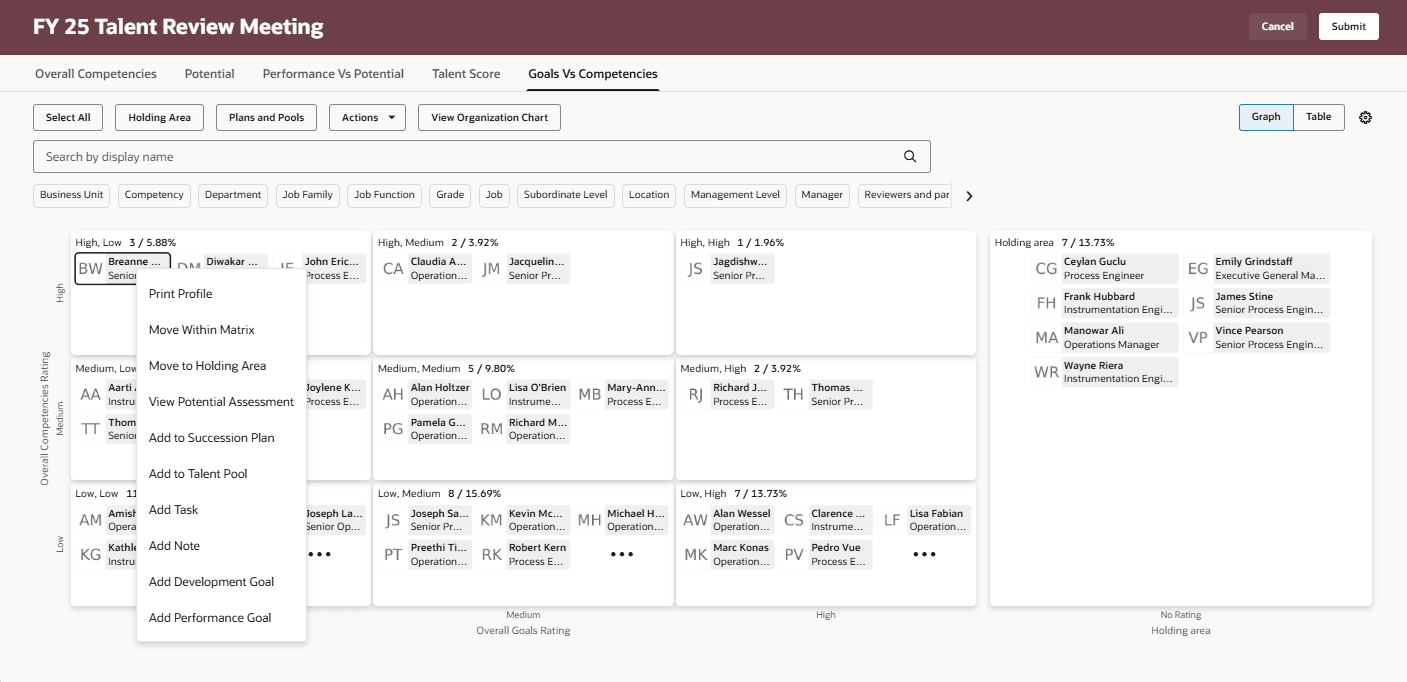Image resolution: width=1407 pixels, height=682 pixels.
Task: Choose Add Performance Goal
Action: (x=221, y=618)
